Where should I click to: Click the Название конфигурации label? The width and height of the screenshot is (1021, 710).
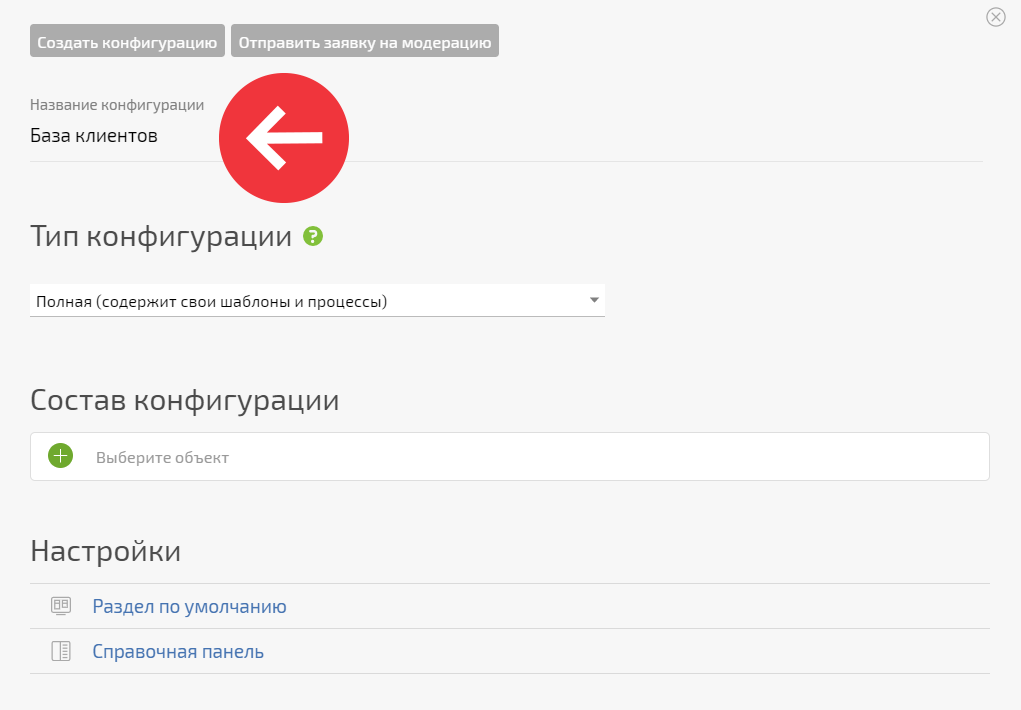[x=117, y=105]
